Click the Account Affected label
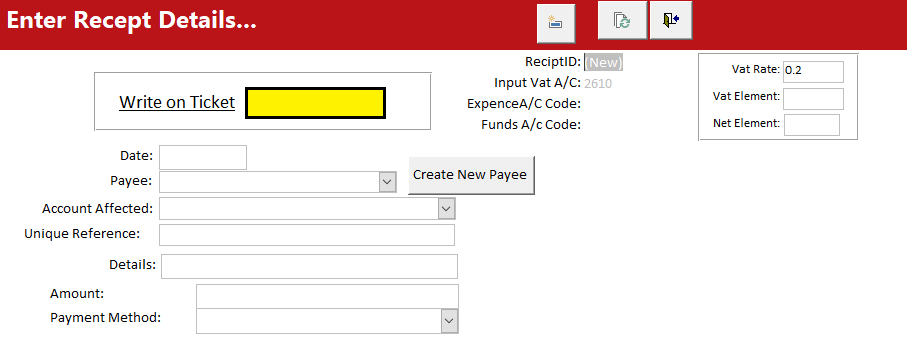The height and width of the screenshot is (361, 907). coord(98,208)
